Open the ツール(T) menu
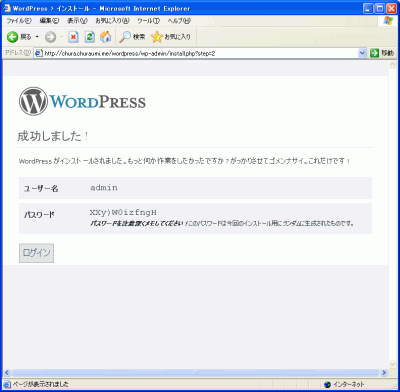 149,21
